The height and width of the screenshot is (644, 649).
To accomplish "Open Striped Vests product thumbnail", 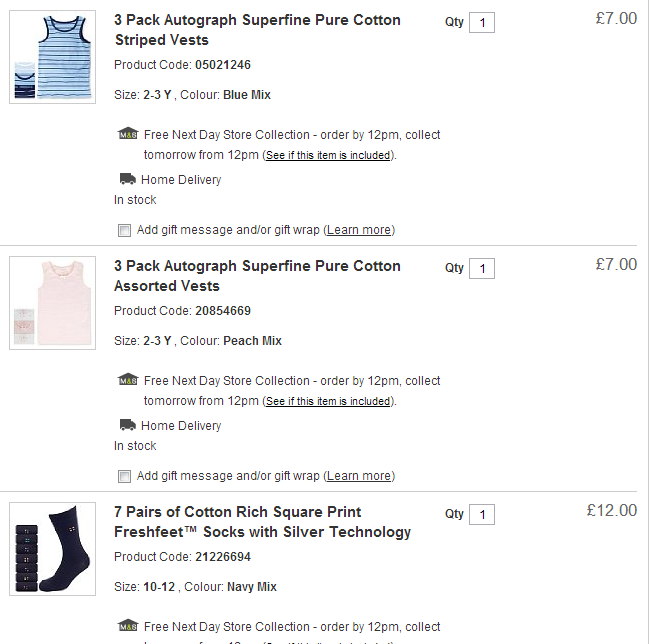I will pyautogui.click(x=52, y=57).
